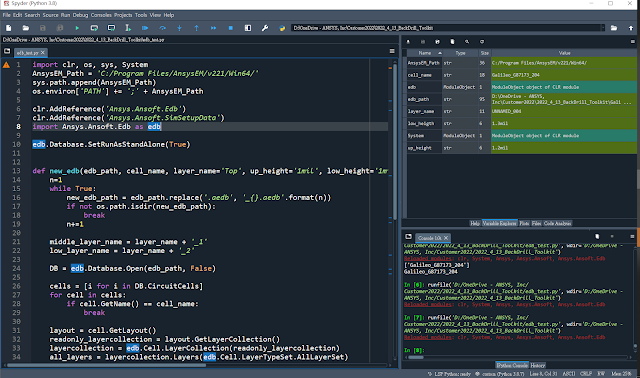Select the IPython Console tab
The width and height of the screenshot is (640, 378).
(512, 365)
